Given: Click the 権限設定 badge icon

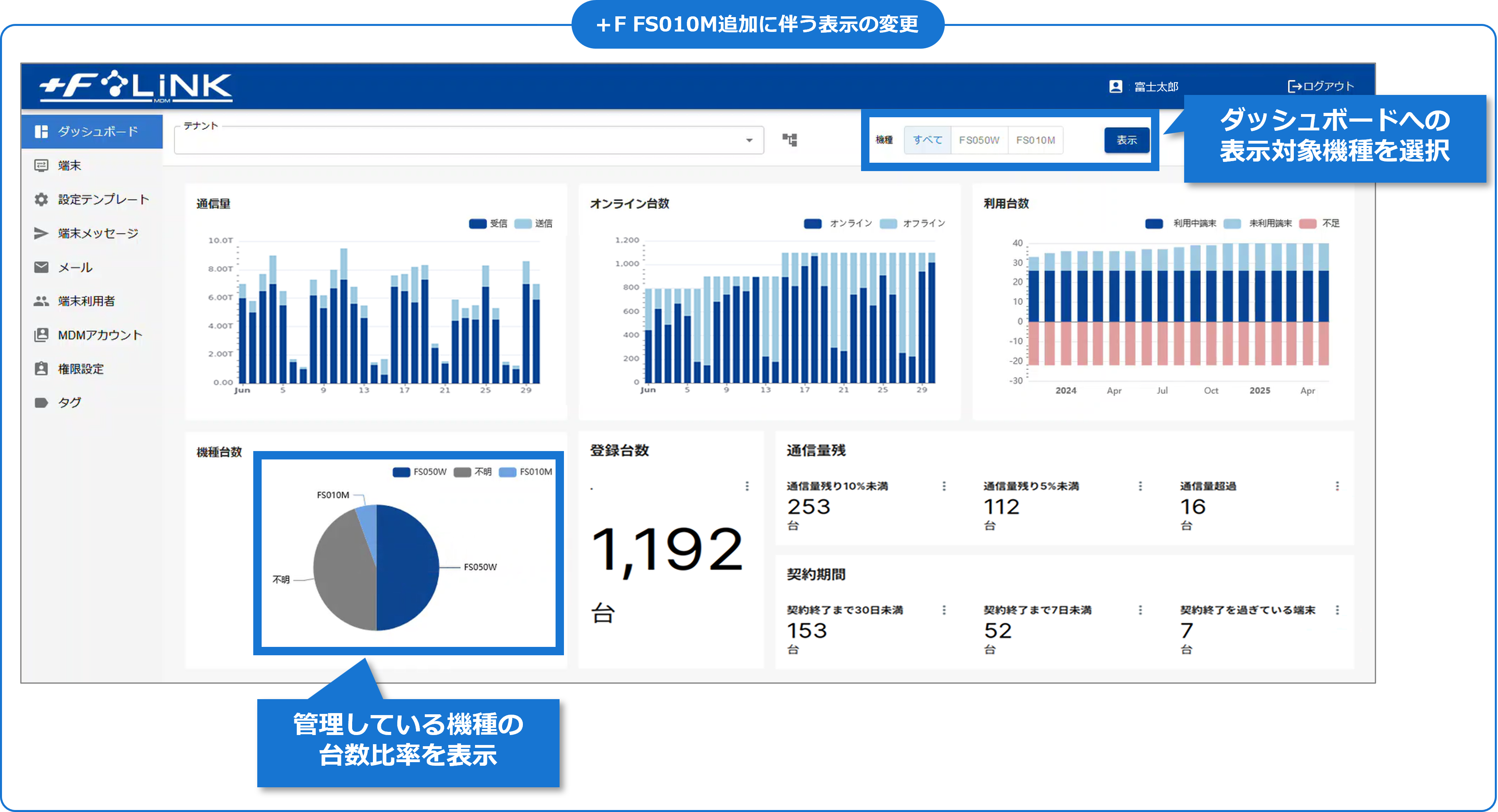Looking at the screenshot, I should tap(41, 369).
